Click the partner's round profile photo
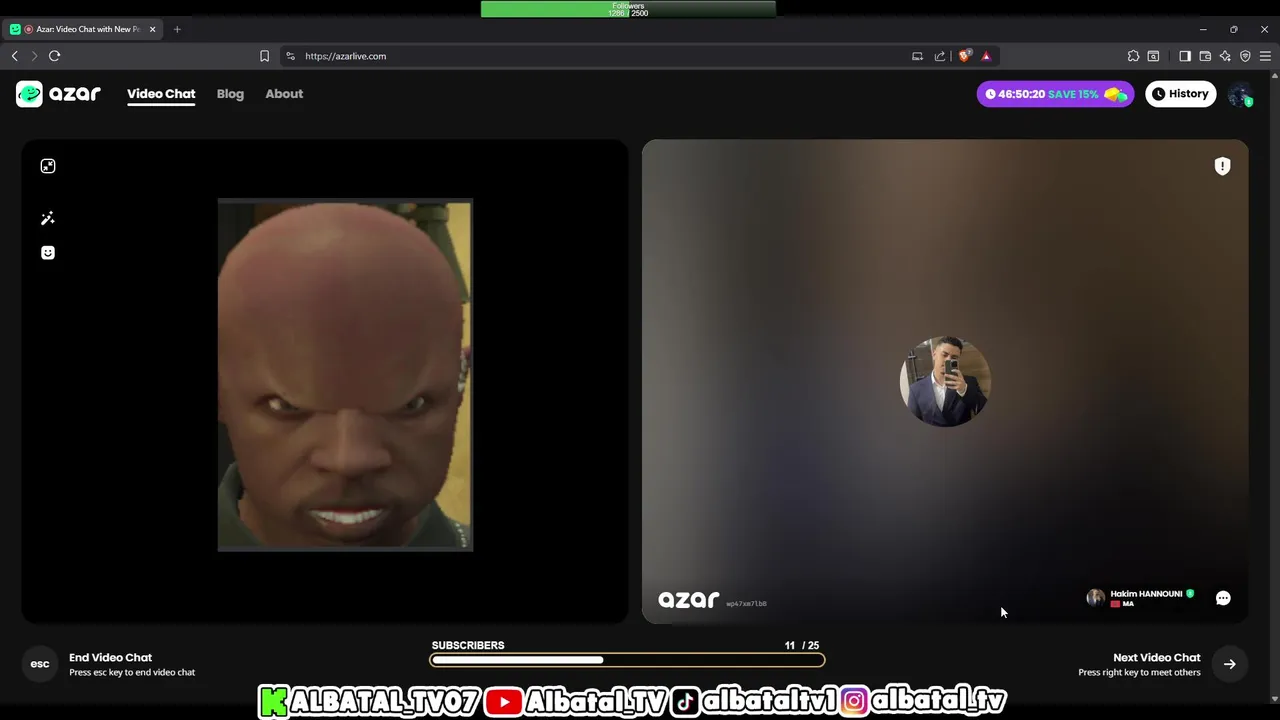 coord(945,381)
